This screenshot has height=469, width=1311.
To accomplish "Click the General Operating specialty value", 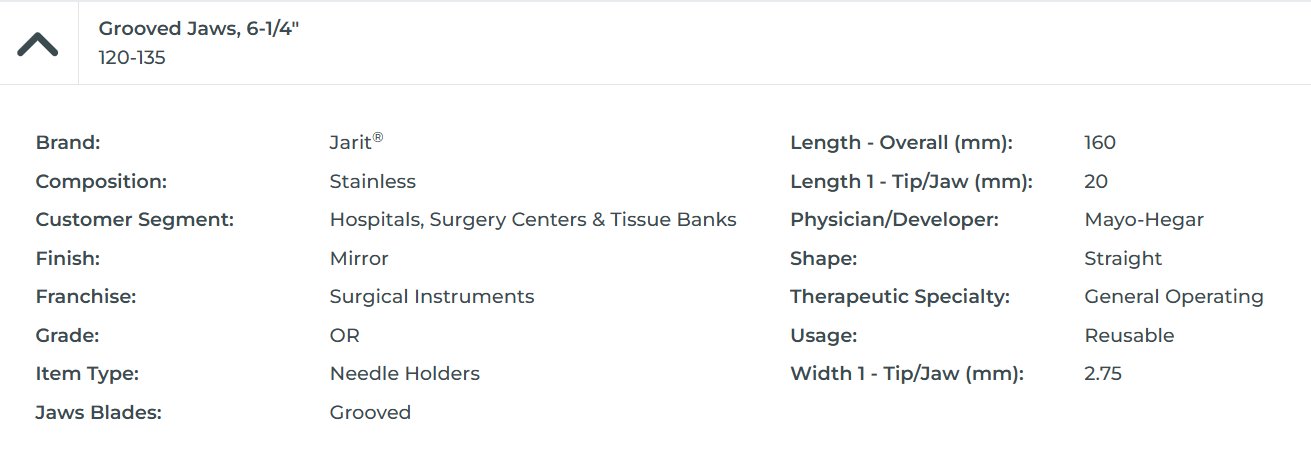I will point(1174,297).
